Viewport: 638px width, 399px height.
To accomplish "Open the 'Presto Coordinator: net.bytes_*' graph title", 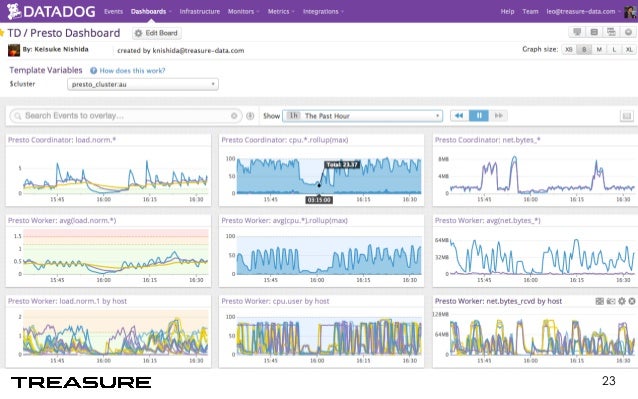I will 487,140.
